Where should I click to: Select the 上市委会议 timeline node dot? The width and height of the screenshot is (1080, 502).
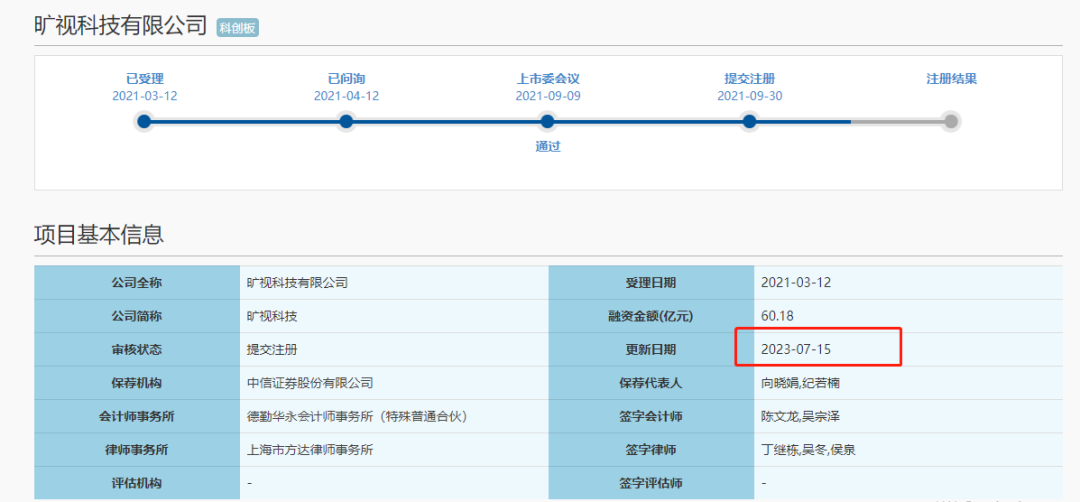[x=548, y=122]
